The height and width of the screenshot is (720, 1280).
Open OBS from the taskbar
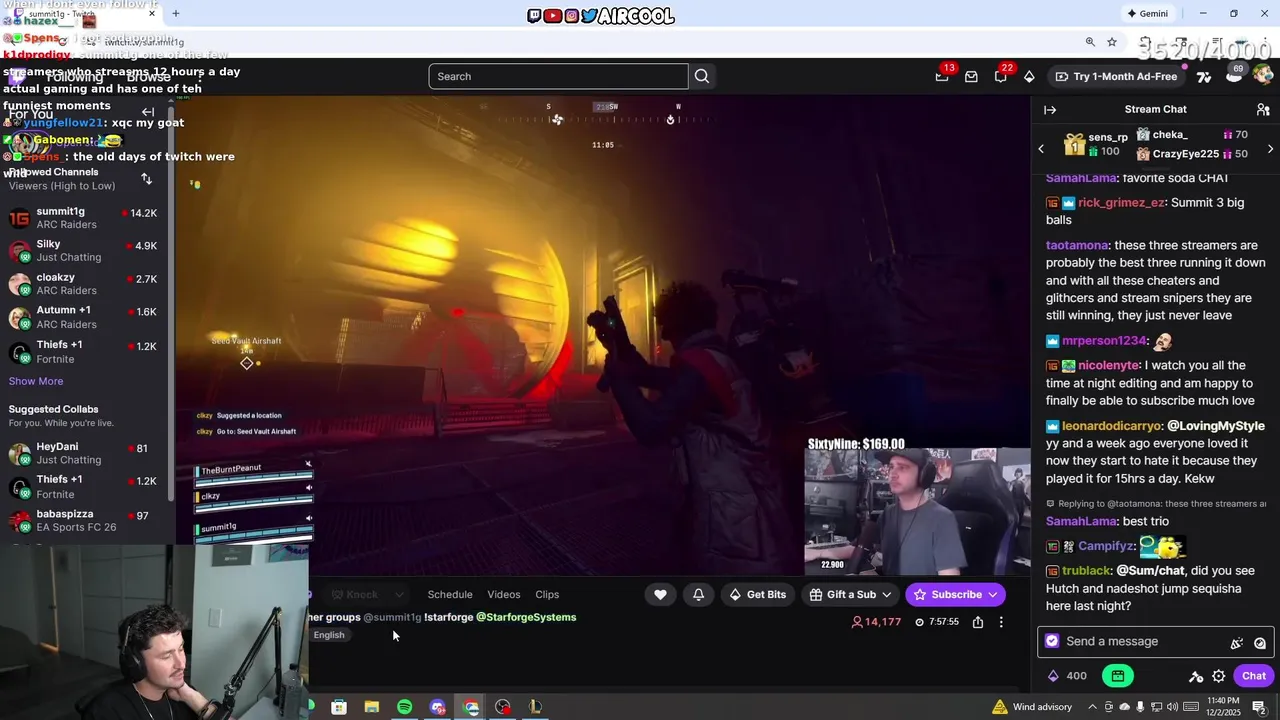pyautogui.click(x=502, y=707)
